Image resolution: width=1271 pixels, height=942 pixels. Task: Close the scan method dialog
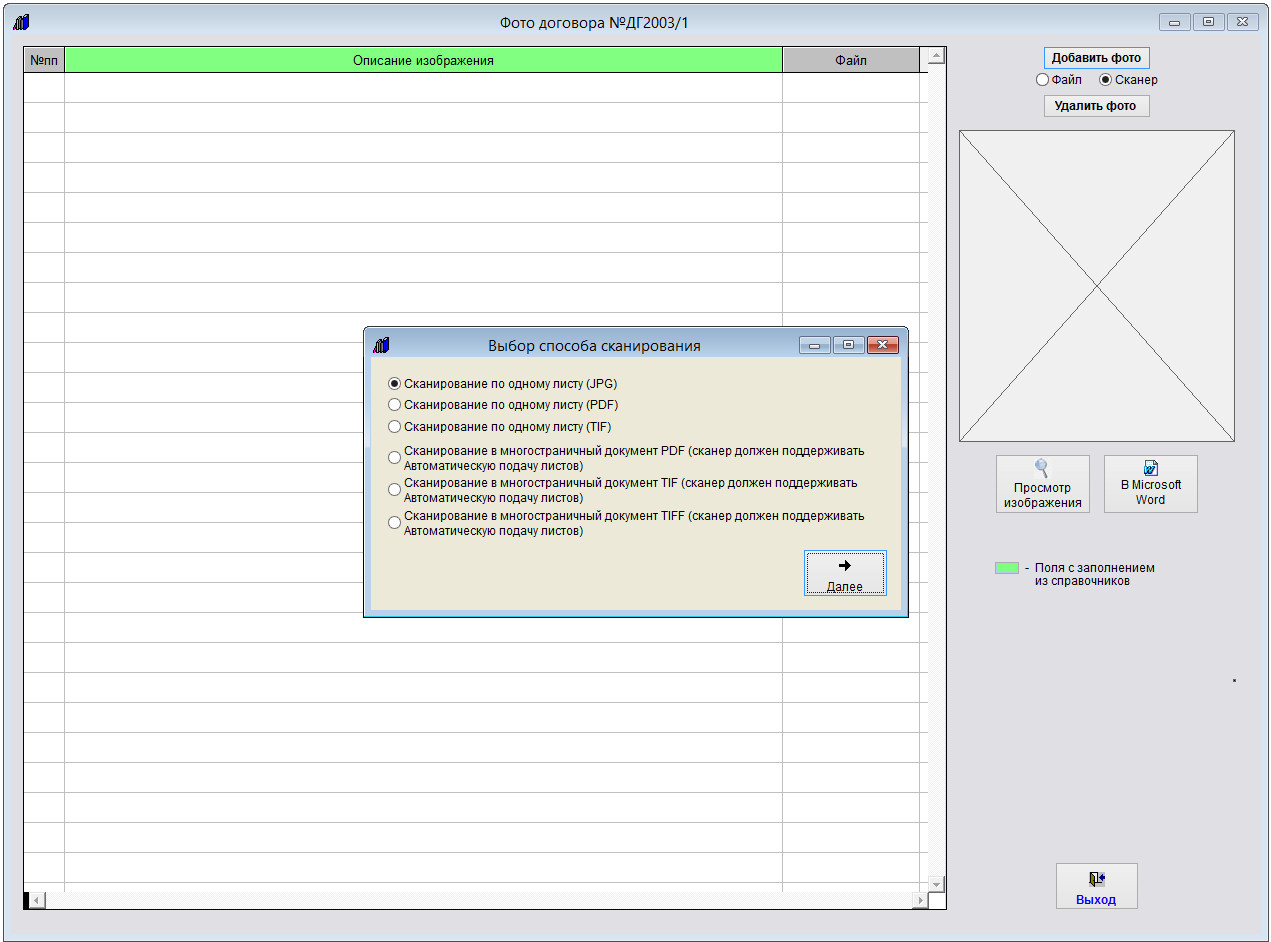pos(882,345)
